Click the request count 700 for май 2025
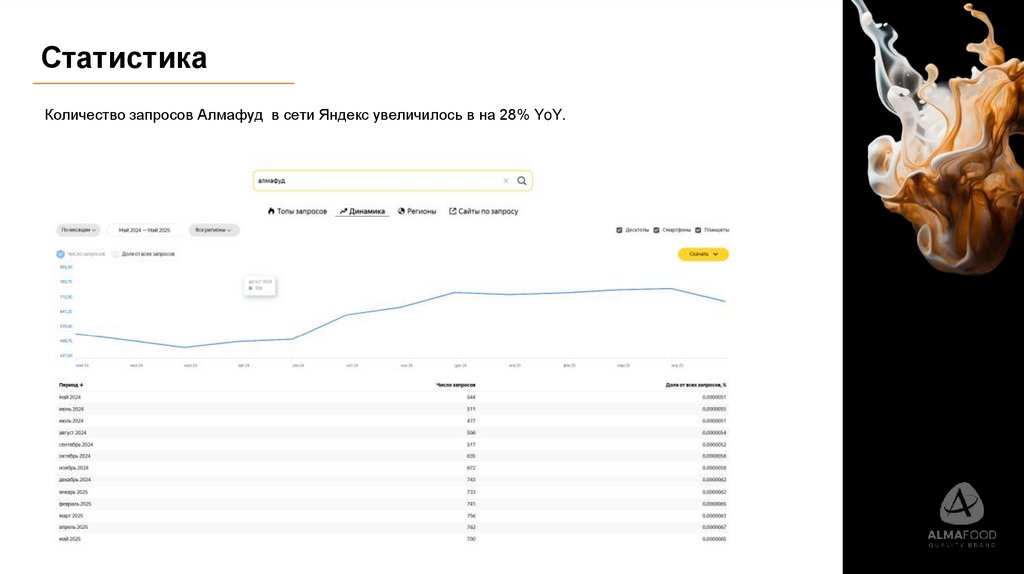The width and height of the screenshot is (1024, 574). point(471,539)
